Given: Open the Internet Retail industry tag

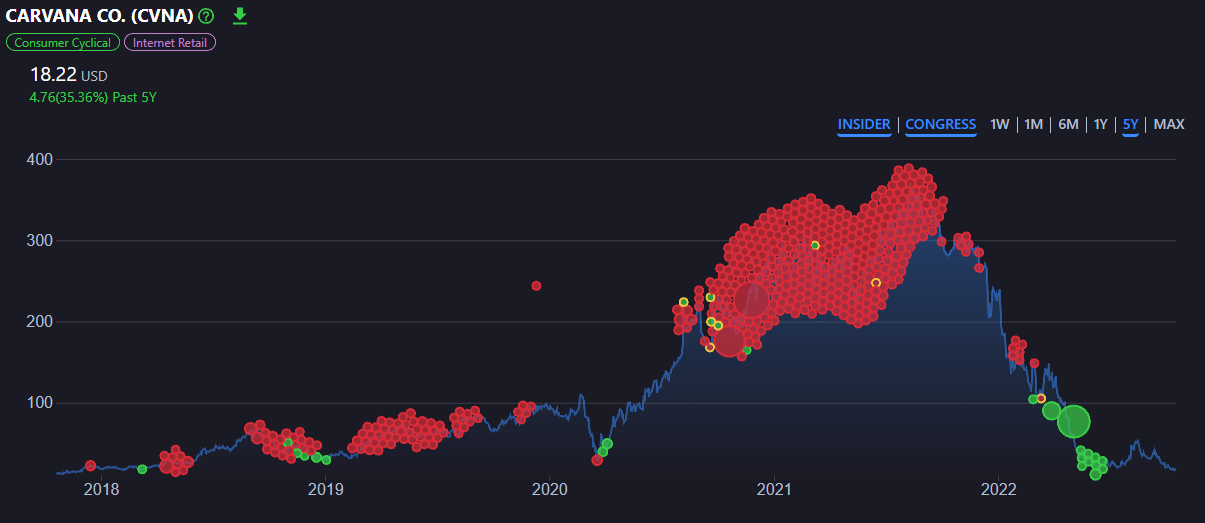Looking at the screenshot, I should pos(170,43).
